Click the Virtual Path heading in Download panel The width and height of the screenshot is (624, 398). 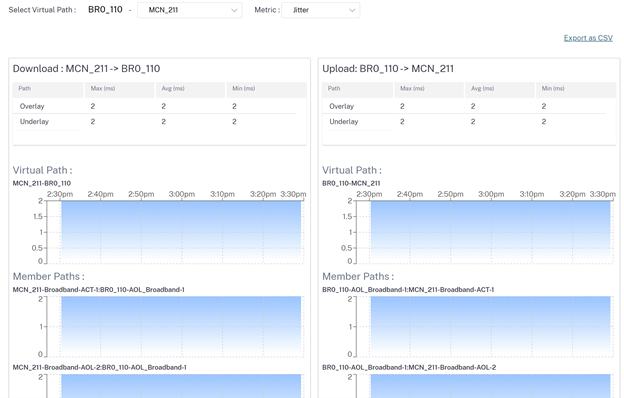pos(43,170)
